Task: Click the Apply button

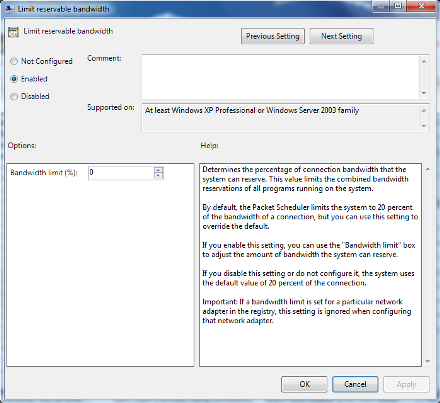Action: click(406, 384)
